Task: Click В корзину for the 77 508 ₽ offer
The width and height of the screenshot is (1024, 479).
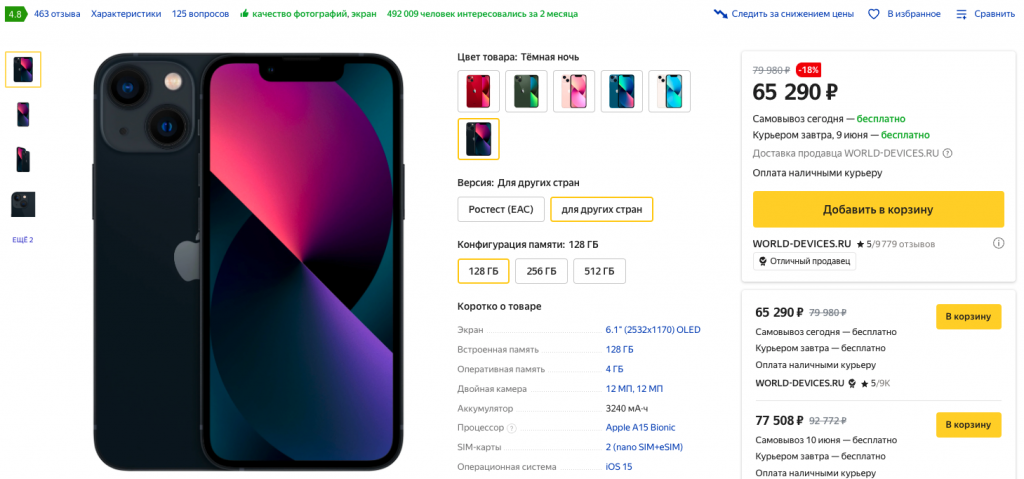Action: (968, 425)
